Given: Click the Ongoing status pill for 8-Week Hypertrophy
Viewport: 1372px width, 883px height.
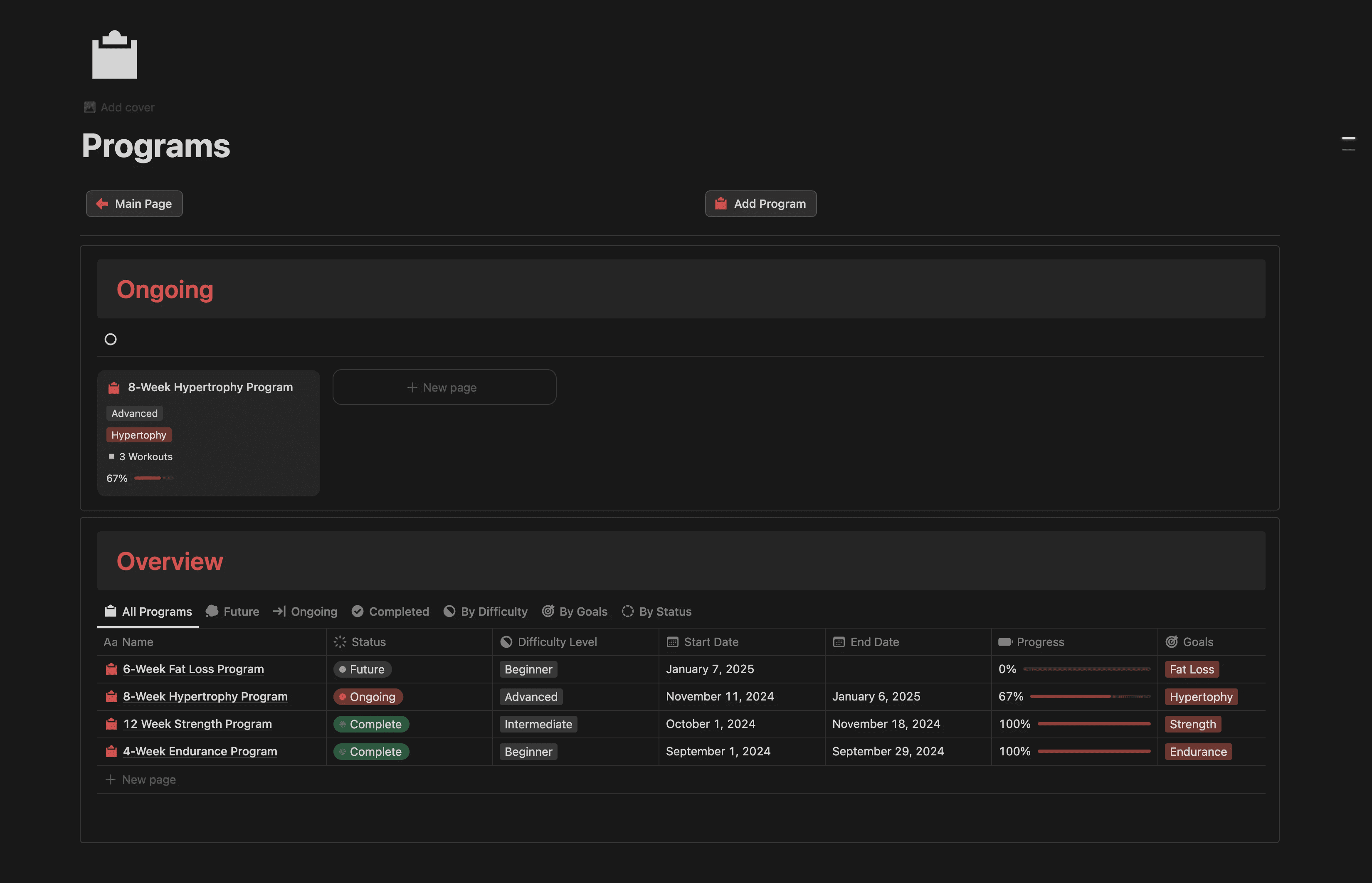Looking at the screenshot, I should coord(368,697).
